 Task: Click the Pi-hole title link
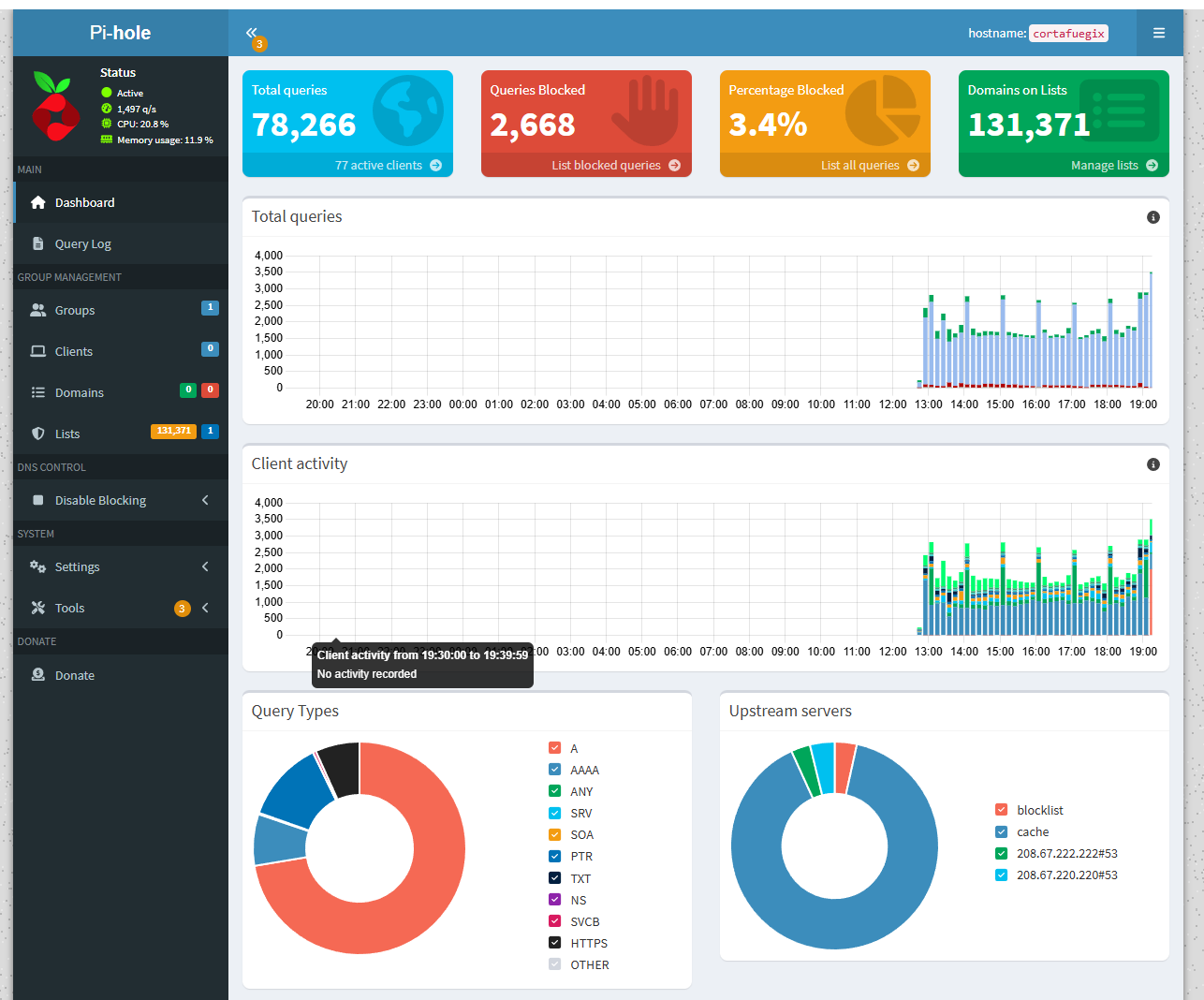[x=120, y=33]
